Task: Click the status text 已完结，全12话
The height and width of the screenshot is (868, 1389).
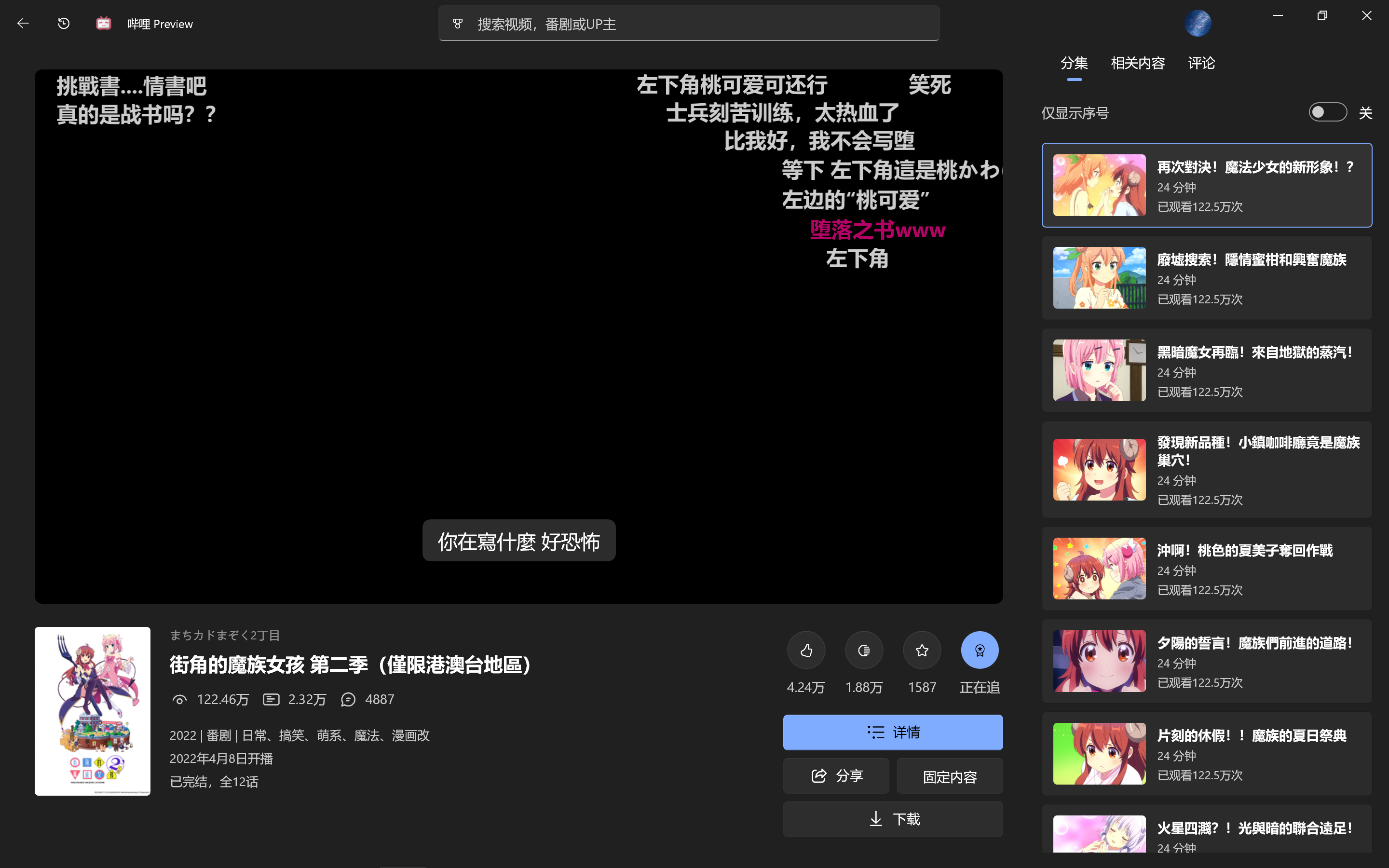Action: [x=214, y=782]
